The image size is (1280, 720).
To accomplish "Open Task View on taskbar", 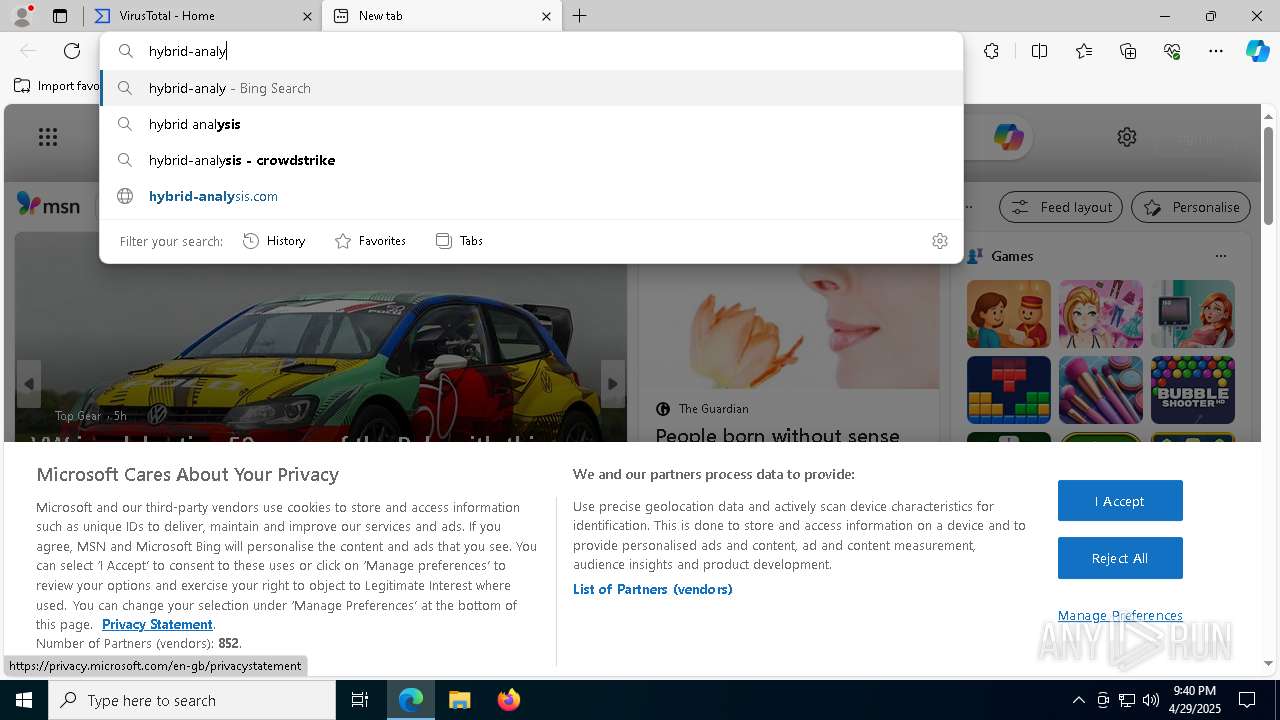I will click(x=360, y=700).
